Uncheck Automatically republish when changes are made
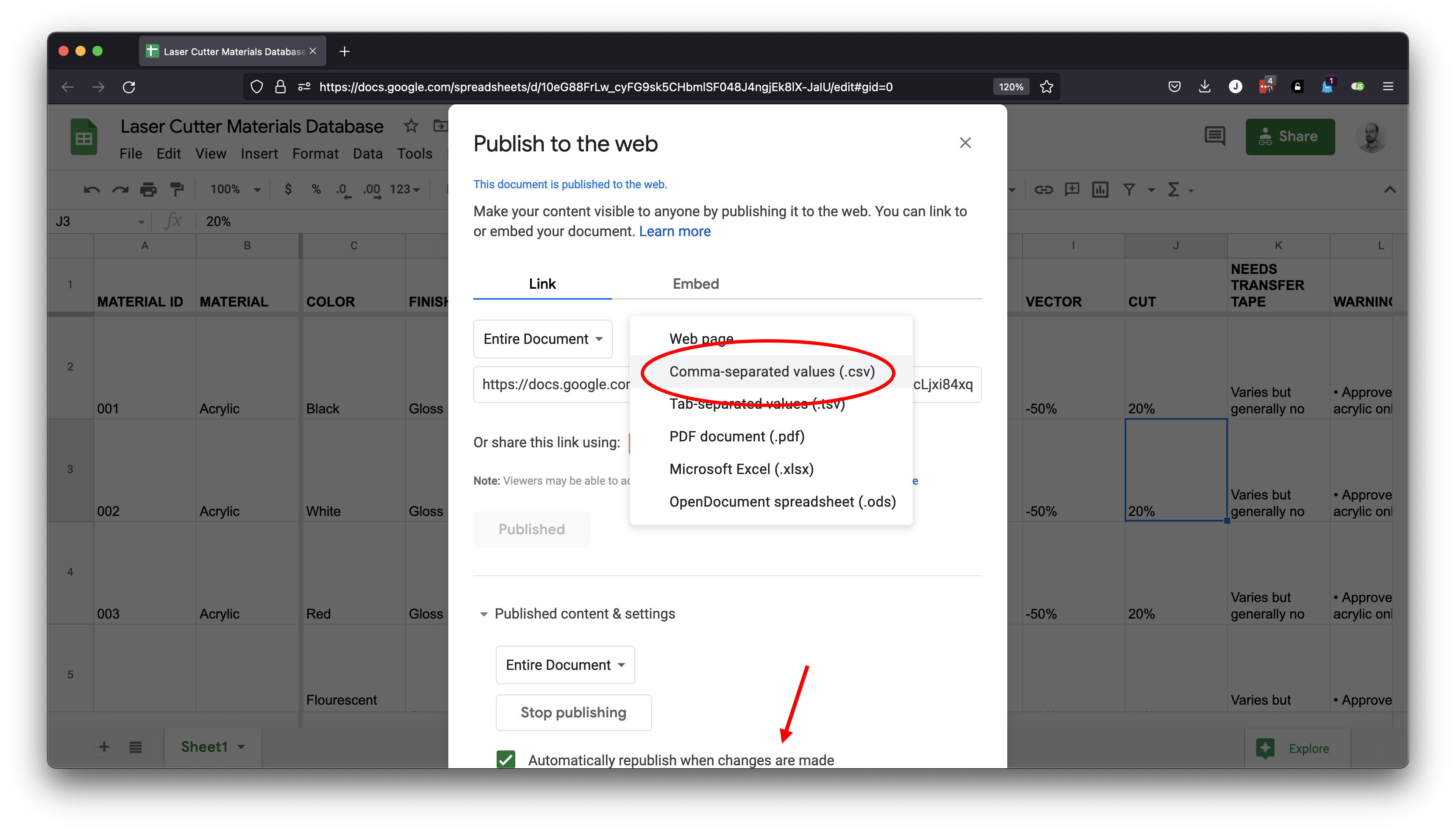Image resolution: width=1456 pixels, height=831 pixels. click(506, 759)
